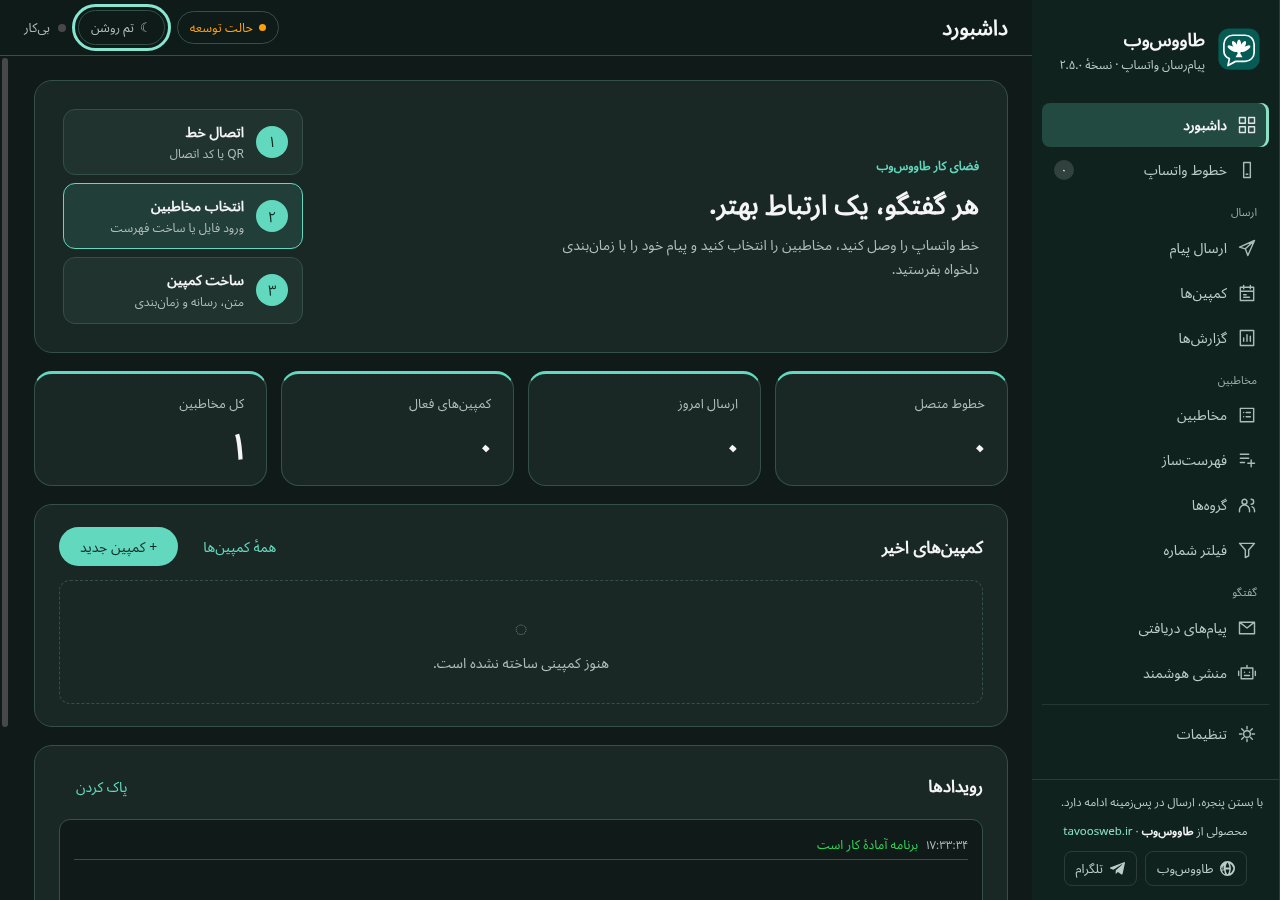Select step ۱ اتصال خط card

(x=183, y=142)
